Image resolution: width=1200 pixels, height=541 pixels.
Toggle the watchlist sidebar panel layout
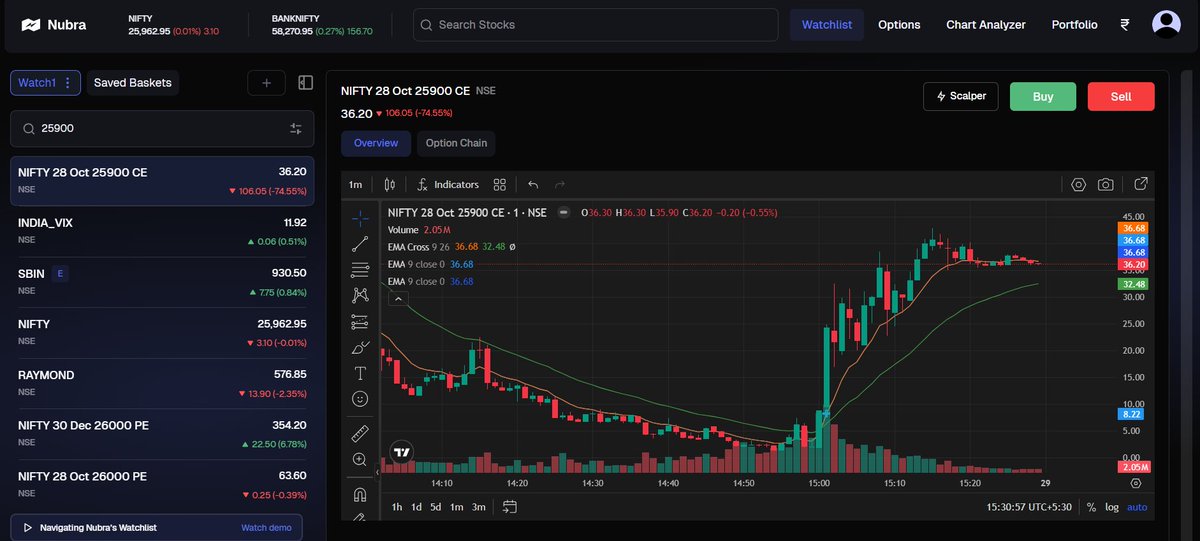coord(306,83)
